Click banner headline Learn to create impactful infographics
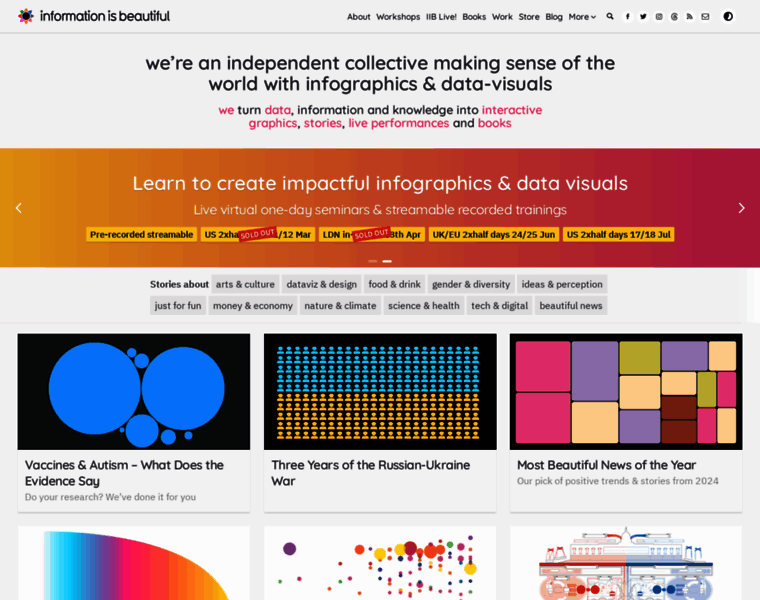Image resolution: width=760 pixels, height=600 pixels. pos(380,184)
